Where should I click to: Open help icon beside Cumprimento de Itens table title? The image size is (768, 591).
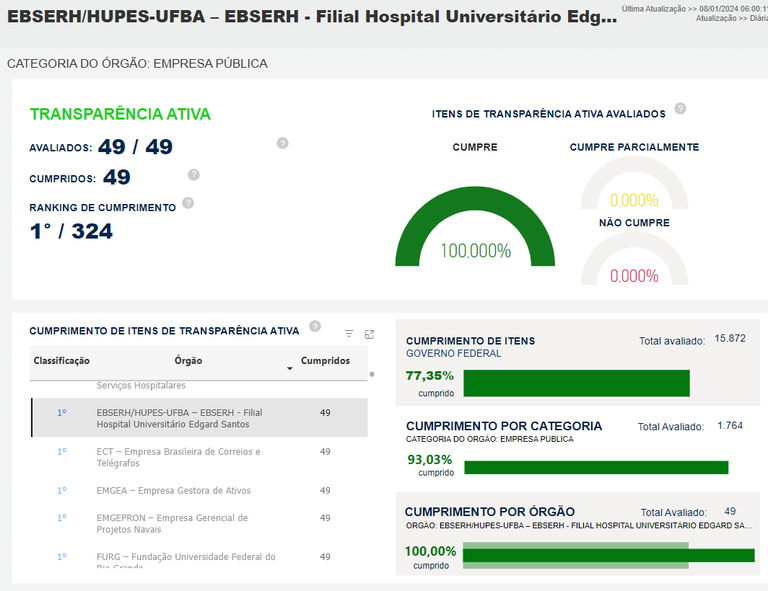pos(315,326)
